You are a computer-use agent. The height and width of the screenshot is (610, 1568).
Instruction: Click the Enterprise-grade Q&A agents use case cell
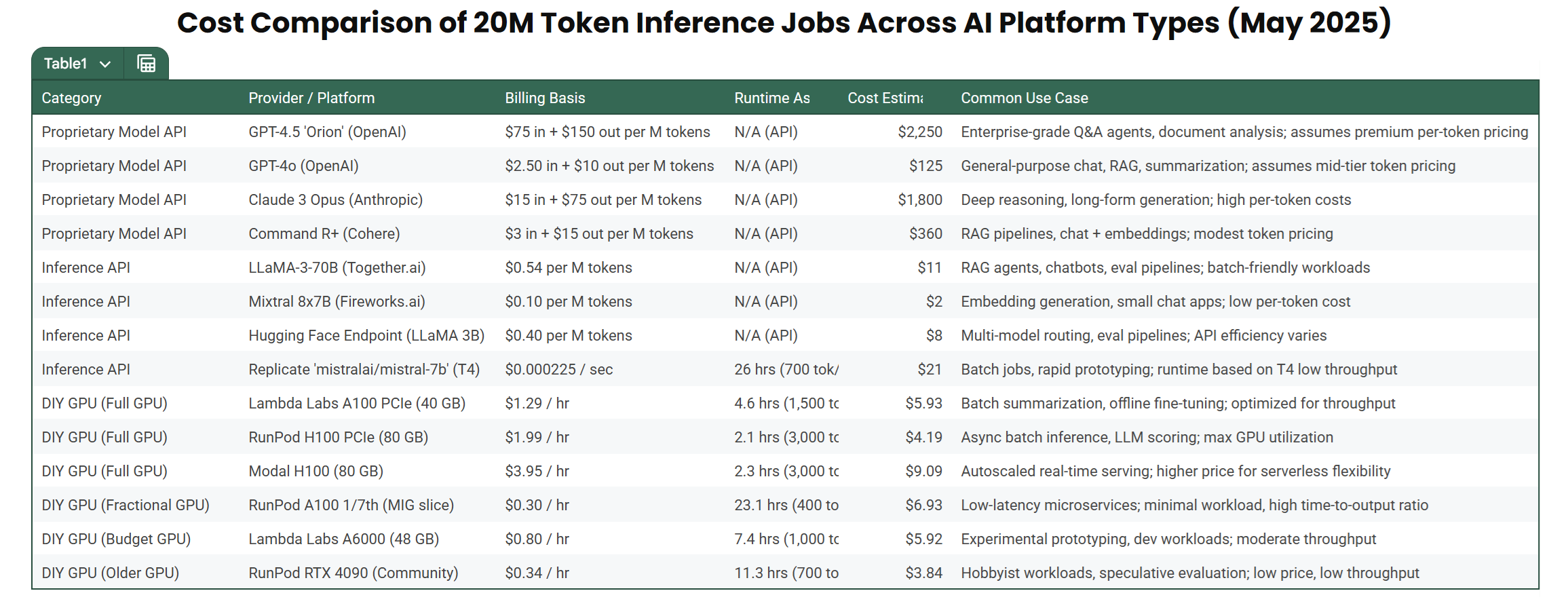pyautogui.click(x=1244, y=132)
